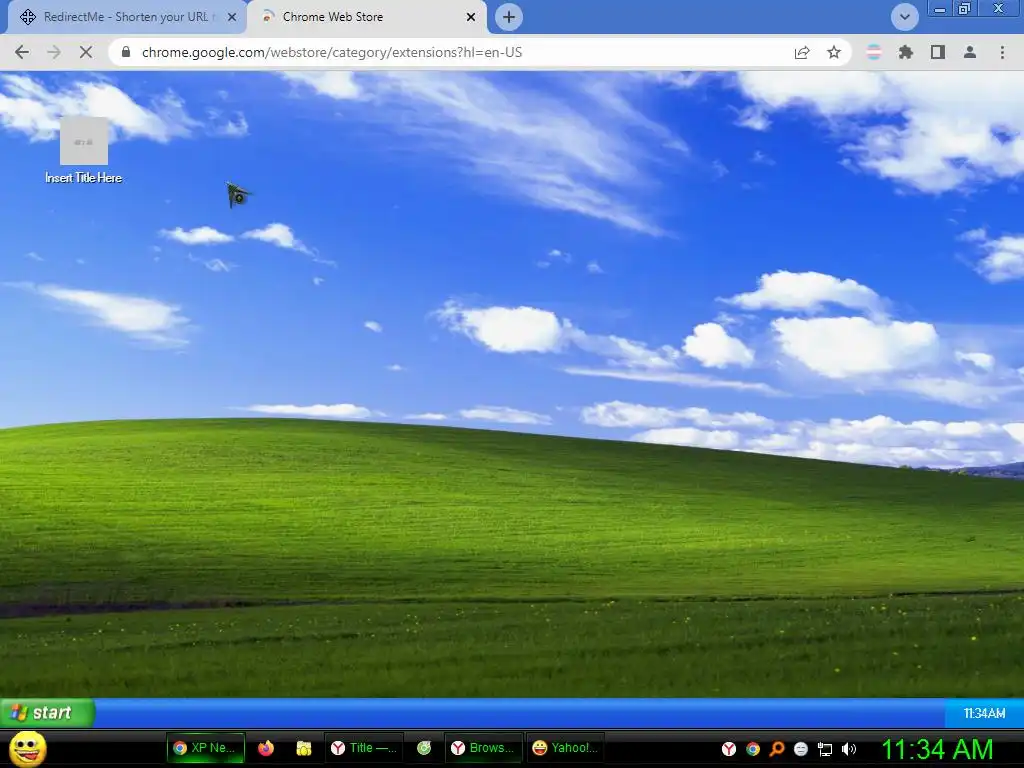This screenshot has height=768, width=1024.
Task: Open the volume speaker tray icon
Action: pyautogui.click(x=849, y=749)
